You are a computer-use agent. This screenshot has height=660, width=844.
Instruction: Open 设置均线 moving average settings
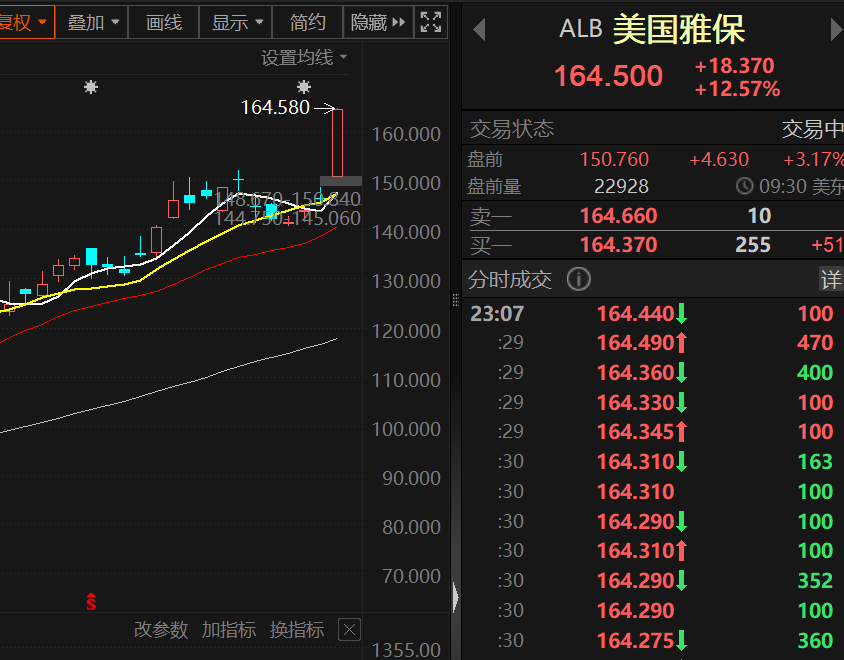tap(304, 58)
